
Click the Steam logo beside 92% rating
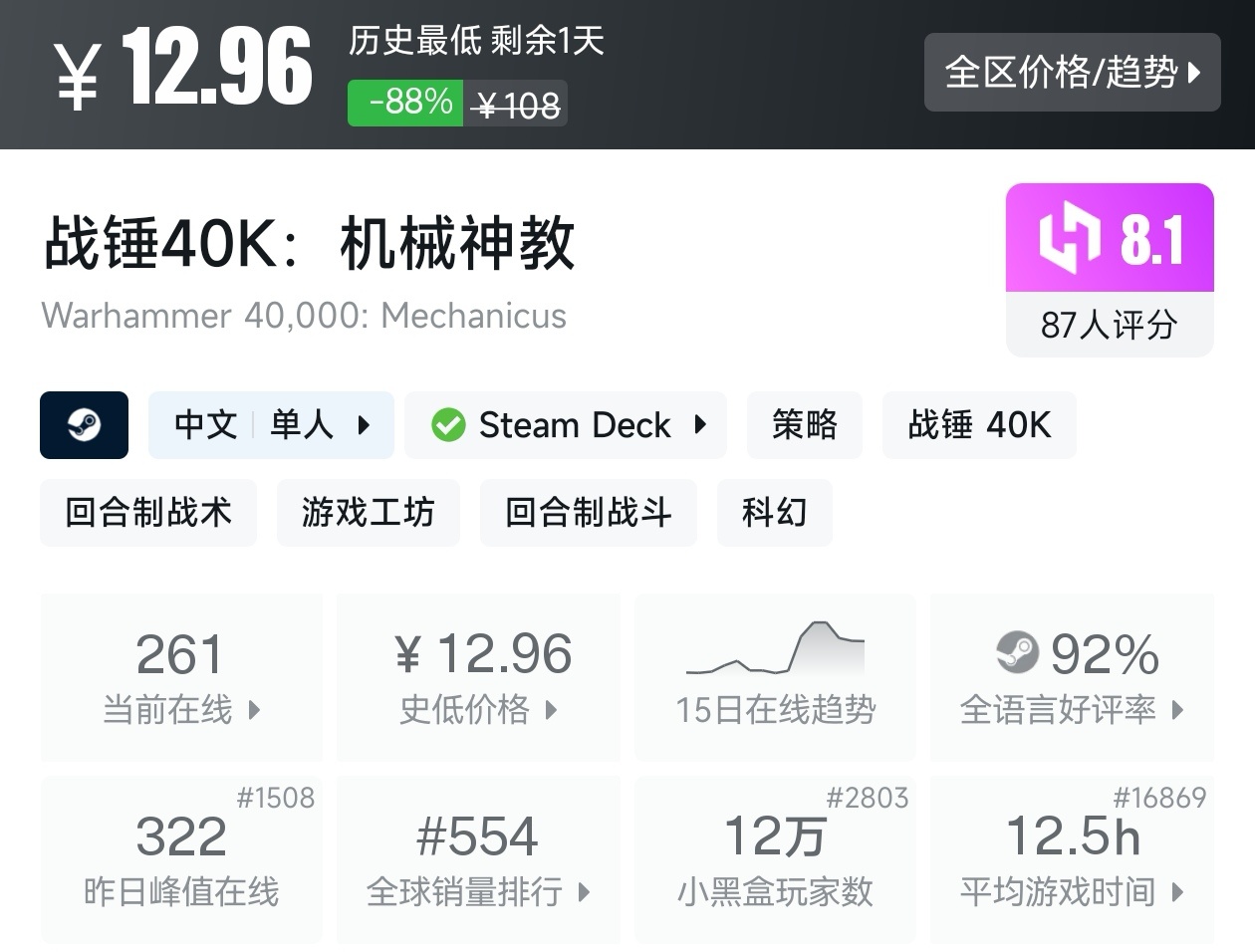point(1017,653)
